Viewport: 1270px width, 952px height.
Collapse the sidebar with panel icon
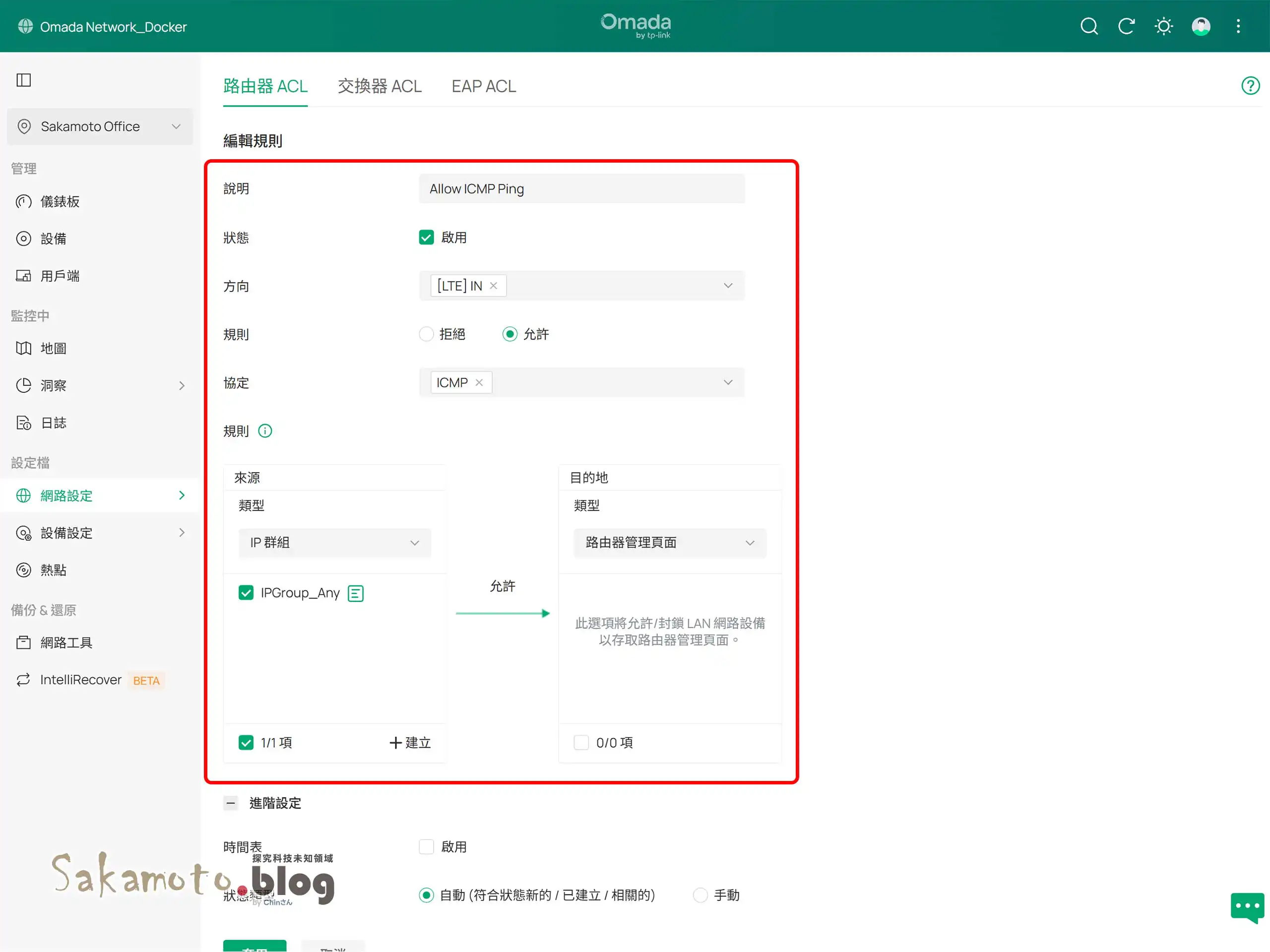click(23, 80)
